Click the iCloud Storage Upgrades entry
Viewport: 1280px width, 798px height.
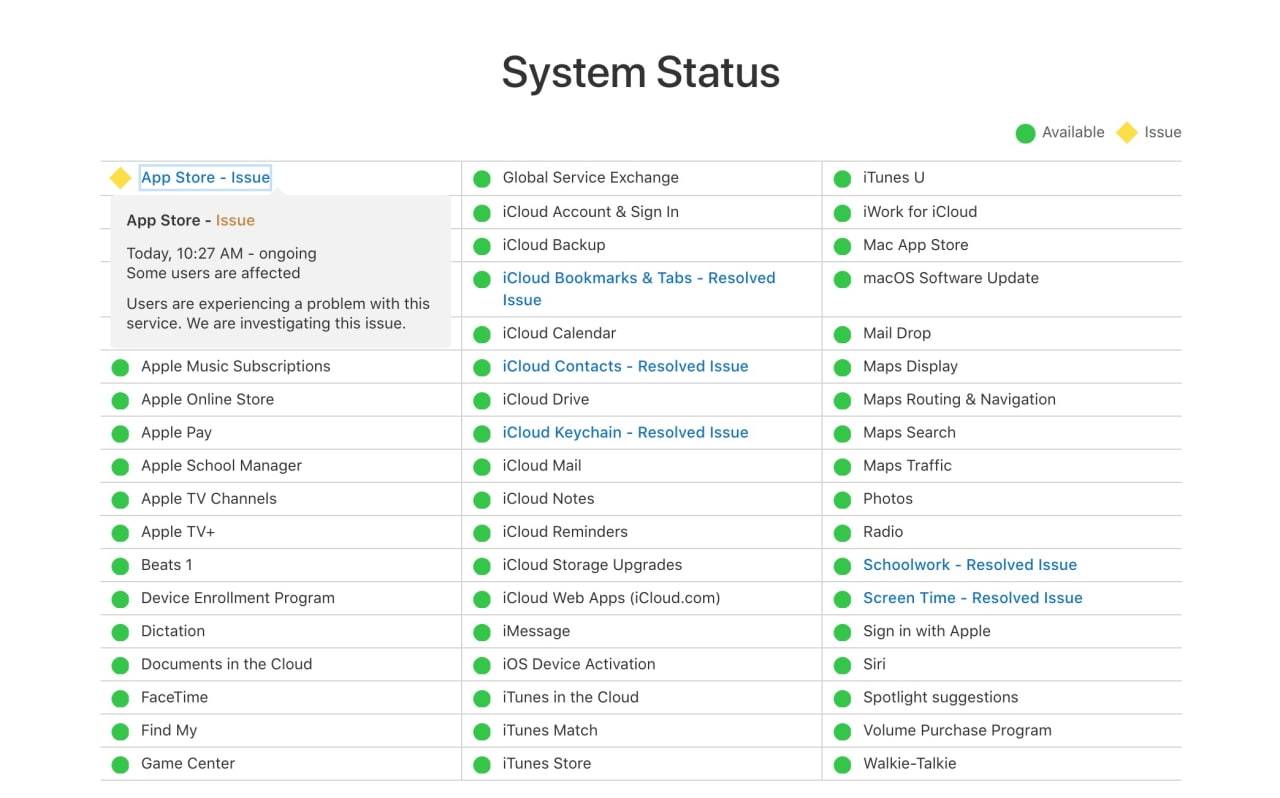coord(592,565)
